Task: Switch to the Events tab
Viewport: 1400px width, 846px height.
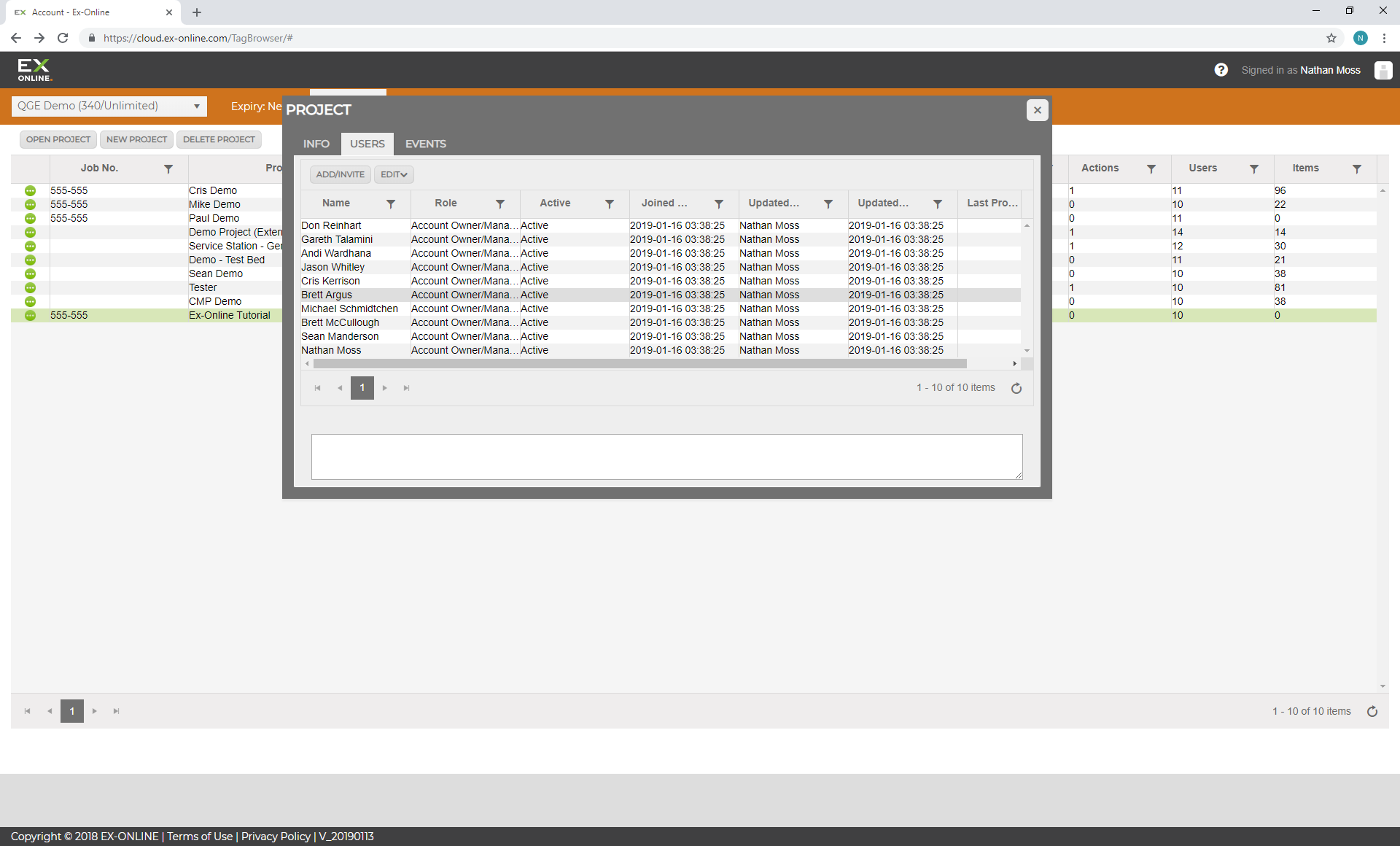Action: pyautogui.click(x=425, y=144)
